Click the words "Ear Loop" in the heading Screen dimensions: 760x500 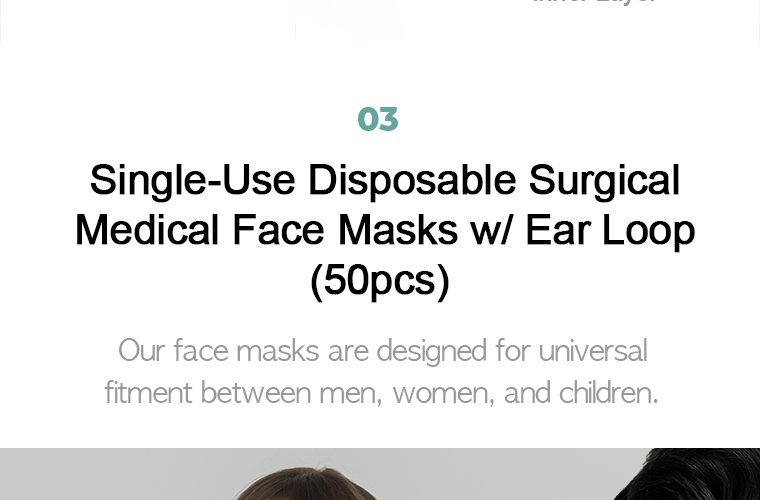[x=610, y=232]
